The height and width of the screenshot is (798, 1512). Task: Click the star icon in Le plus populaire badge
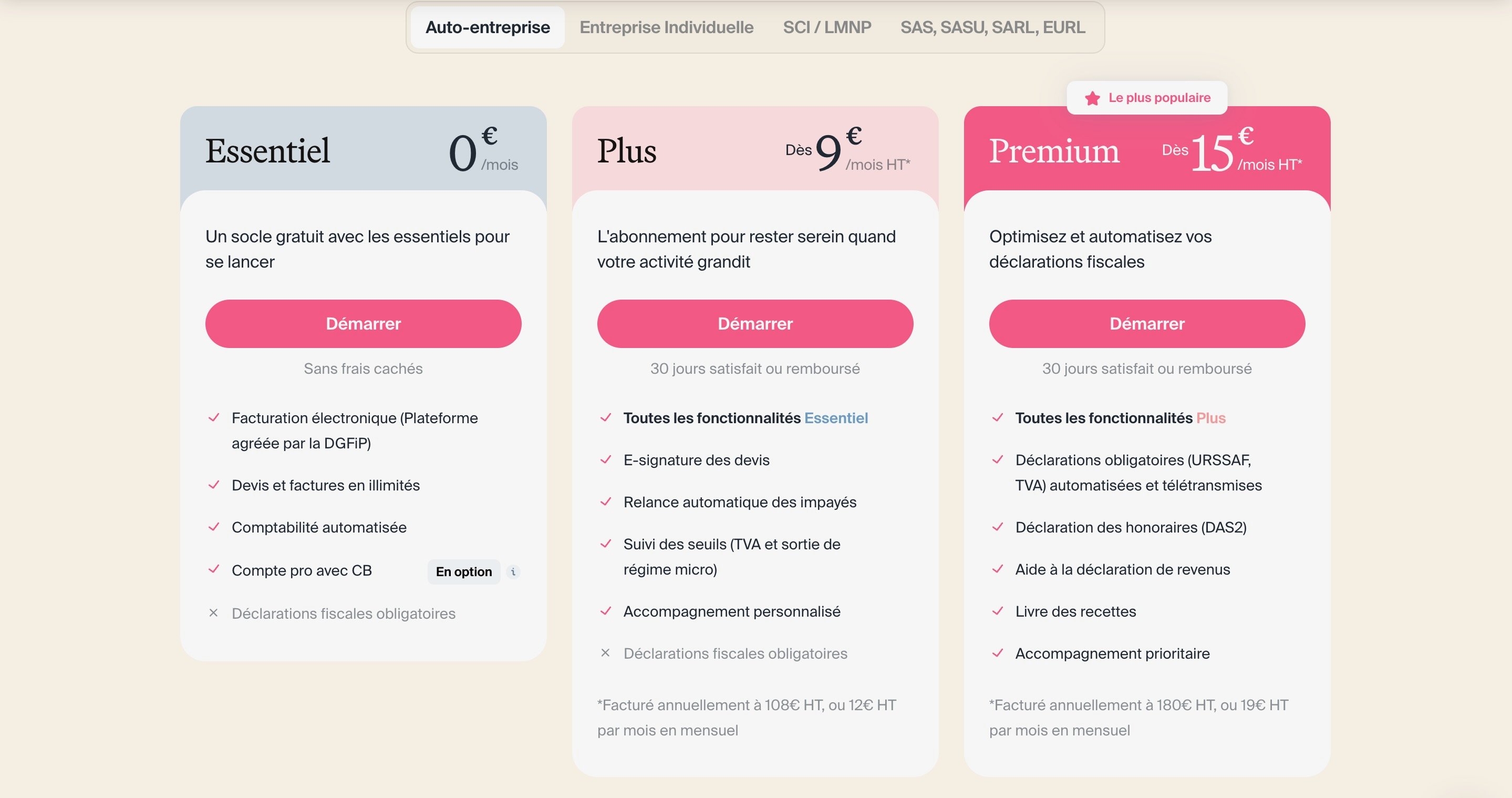pos(1092,98)
